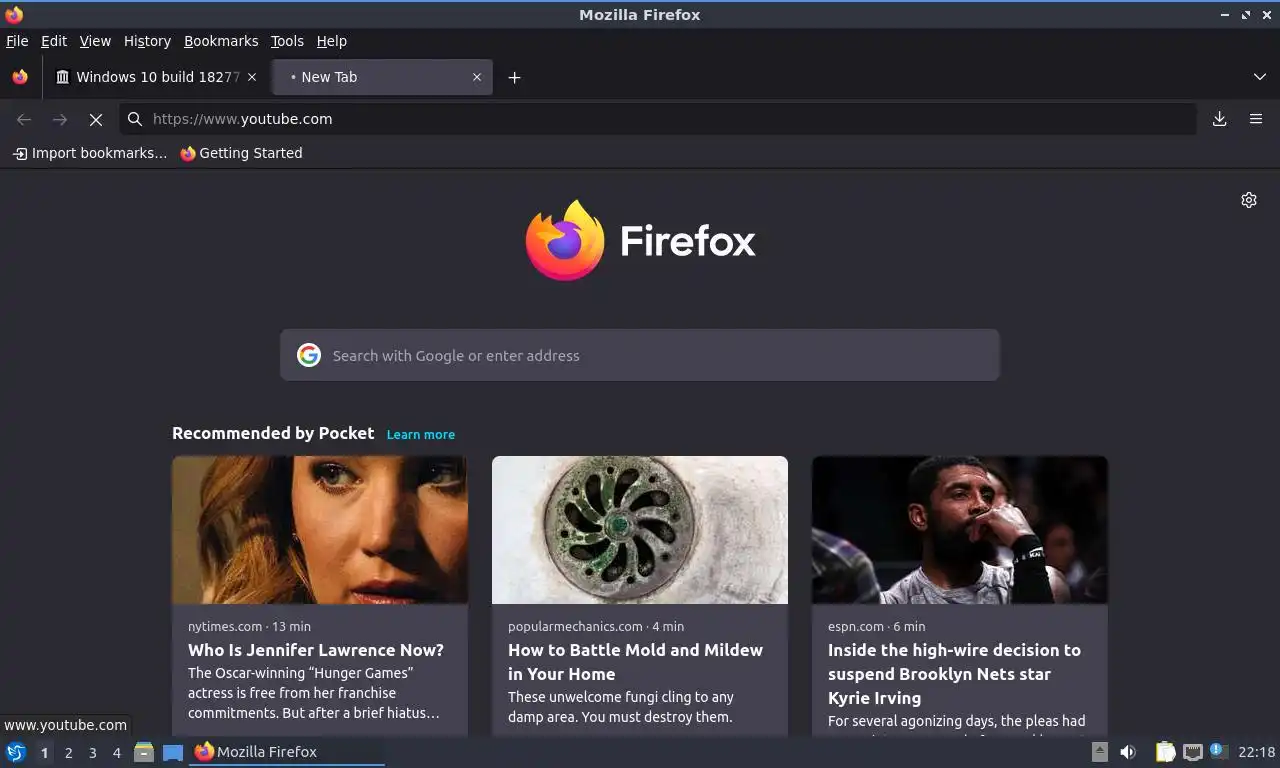This screenshot has width=1280, height=768.
Task: Open the Bookmarks menu
Action: click(x=221, y=41)
